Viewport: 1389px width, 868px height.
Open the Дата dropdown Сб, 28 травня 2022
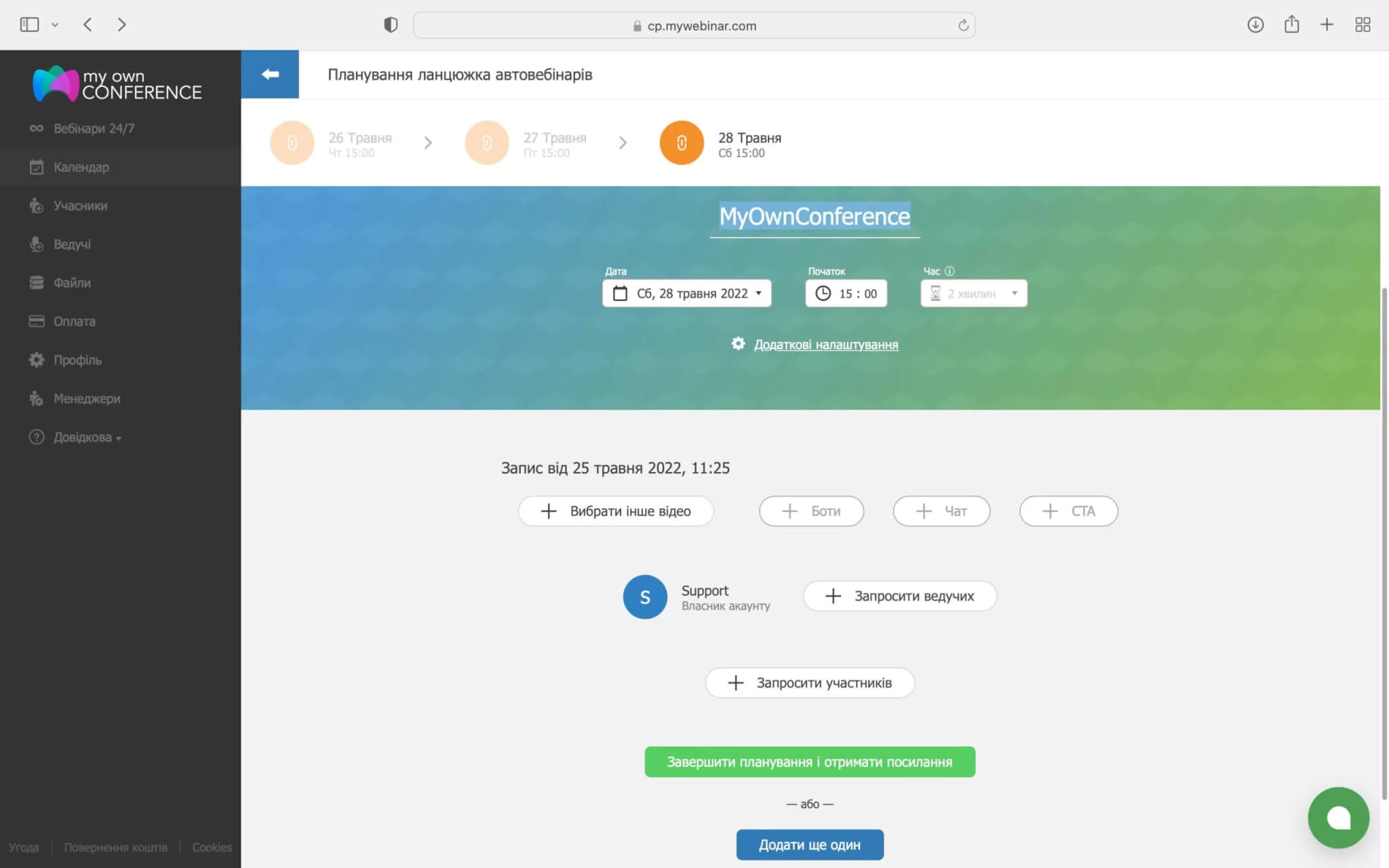(x=686, y=294)
